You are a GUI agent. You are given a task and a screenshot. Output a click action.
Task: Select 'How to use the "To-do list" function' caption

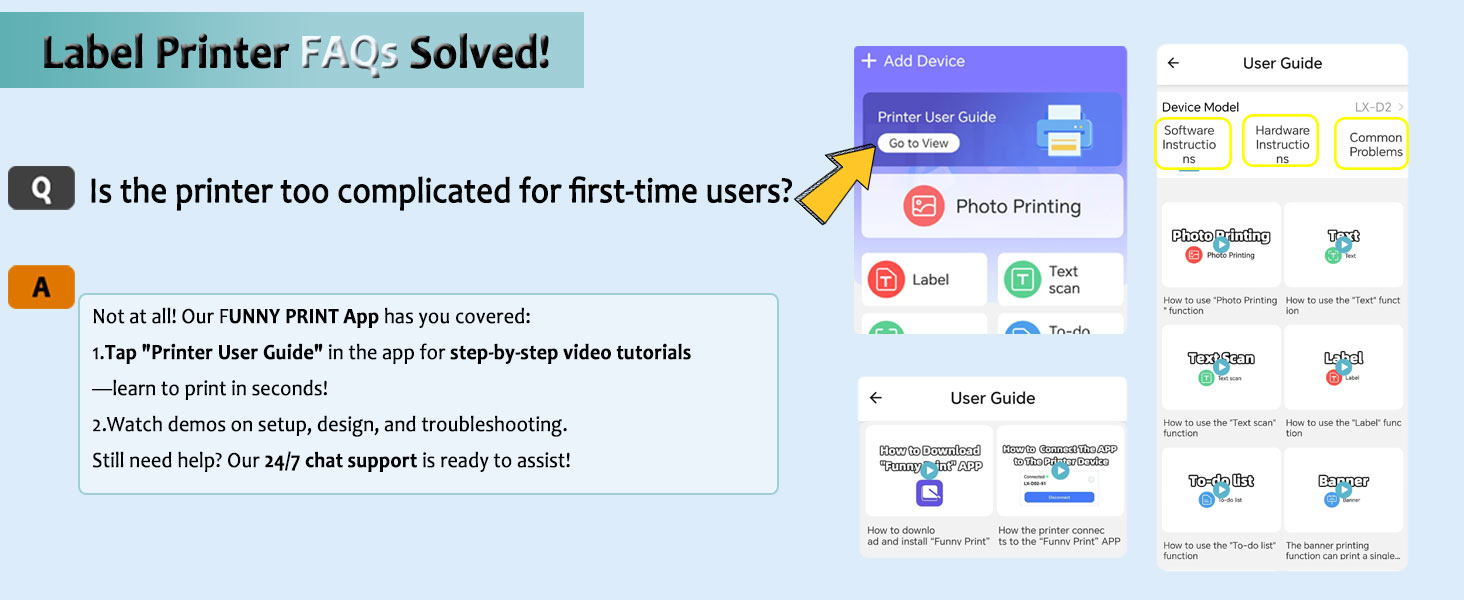click(1220, 551)
